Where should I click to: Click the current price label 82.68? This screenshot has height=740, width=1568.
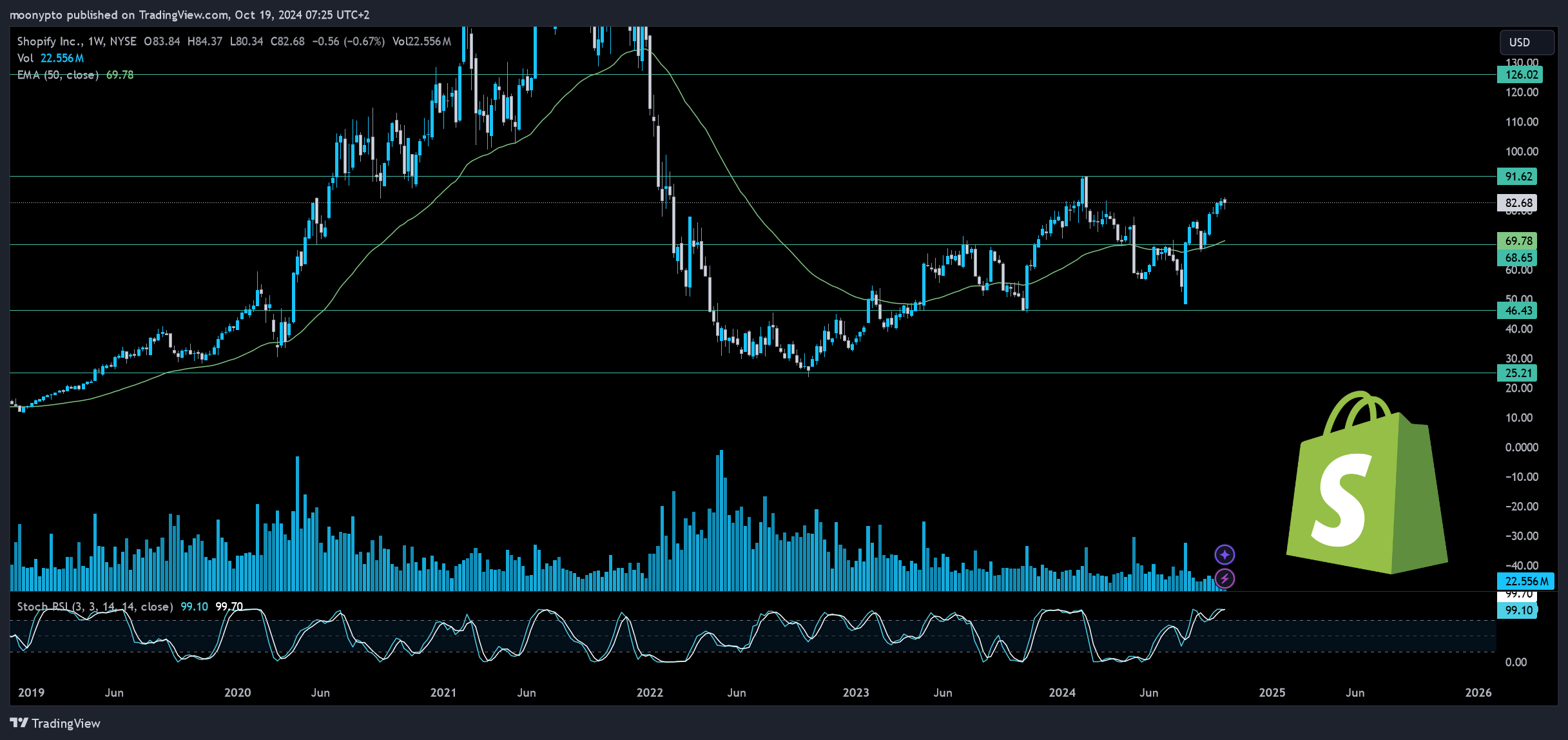[1517, 203]
